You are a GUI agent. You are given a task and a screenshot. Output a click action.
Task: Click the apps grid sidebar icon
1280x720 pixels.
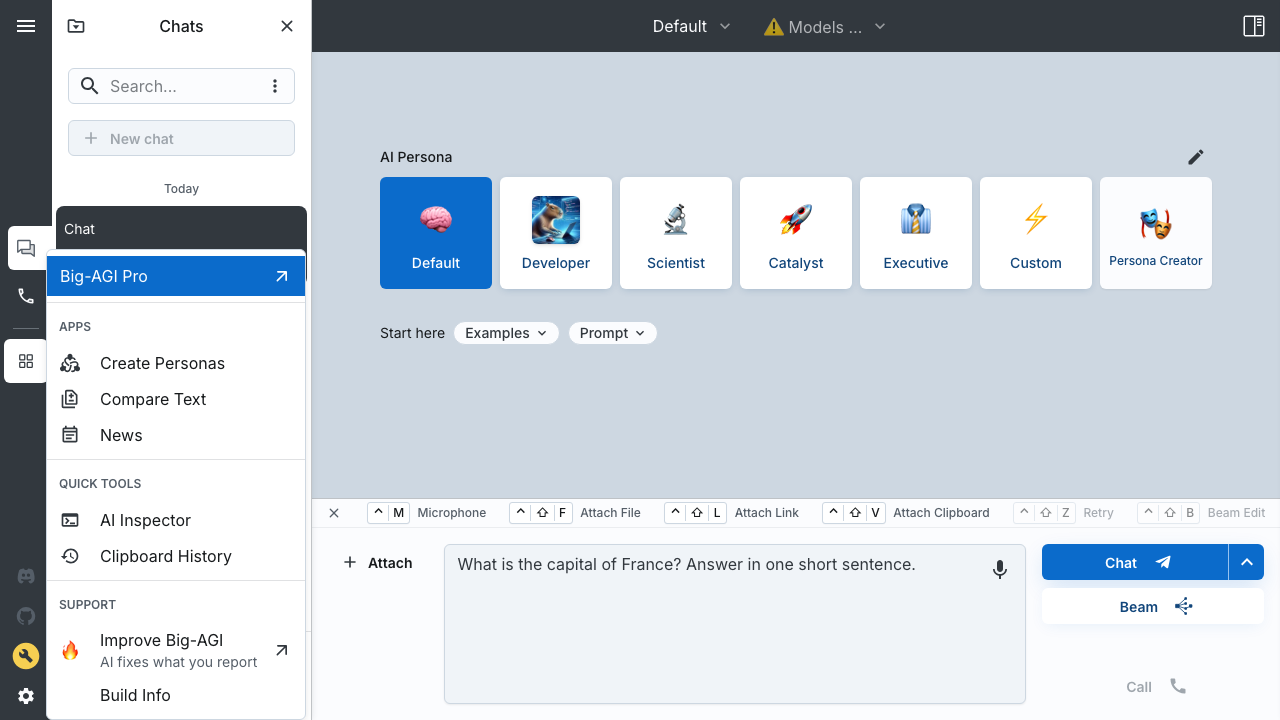(x=26, y=361)
